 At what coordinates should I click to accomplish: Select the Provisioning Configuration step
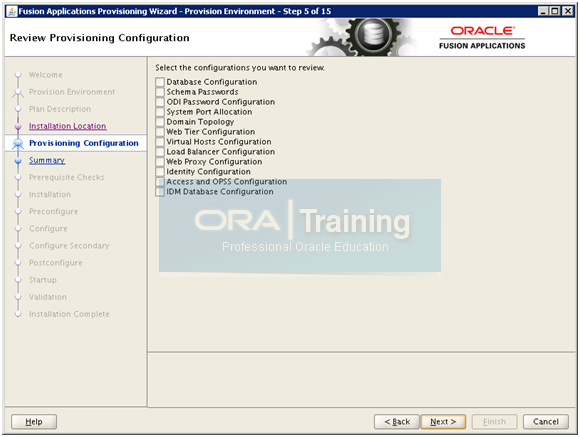[84, 143]
